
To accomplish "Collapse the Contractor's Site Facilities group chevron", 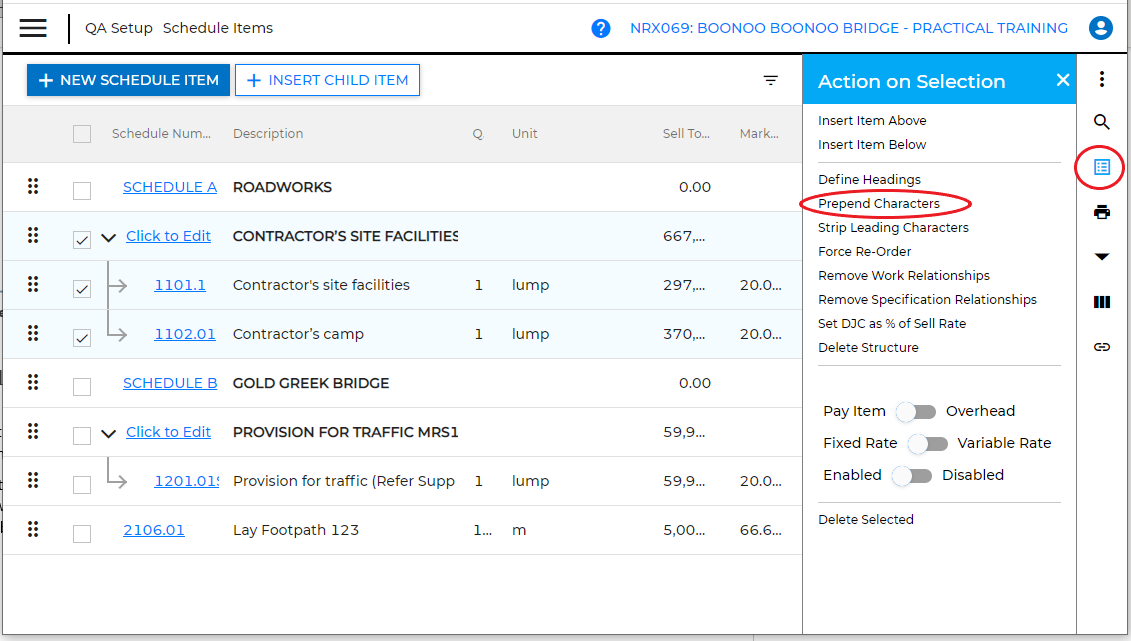I will pos(108,237).
